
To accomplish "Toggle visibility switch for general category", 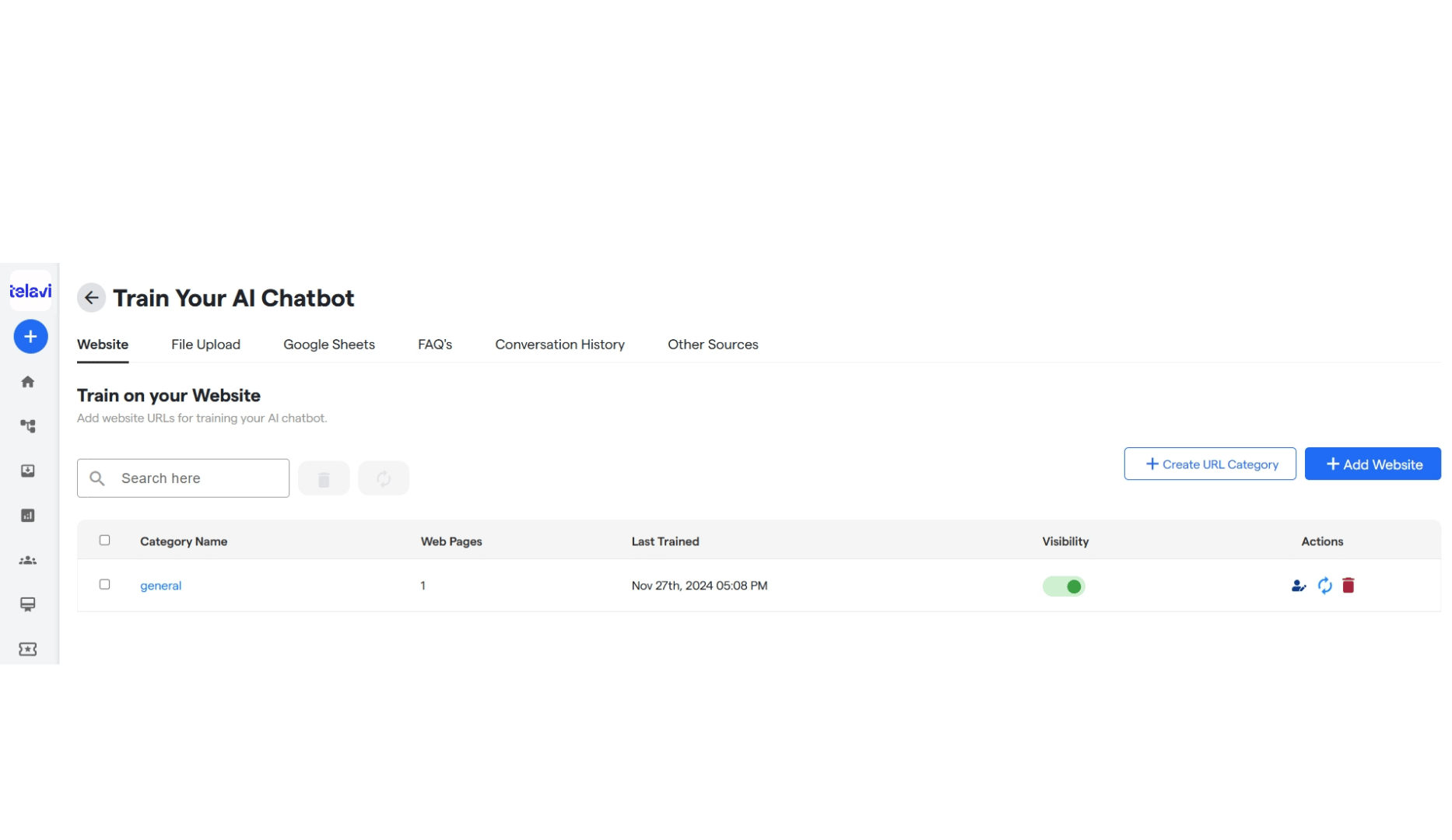I will click(x=1064, y=586).
